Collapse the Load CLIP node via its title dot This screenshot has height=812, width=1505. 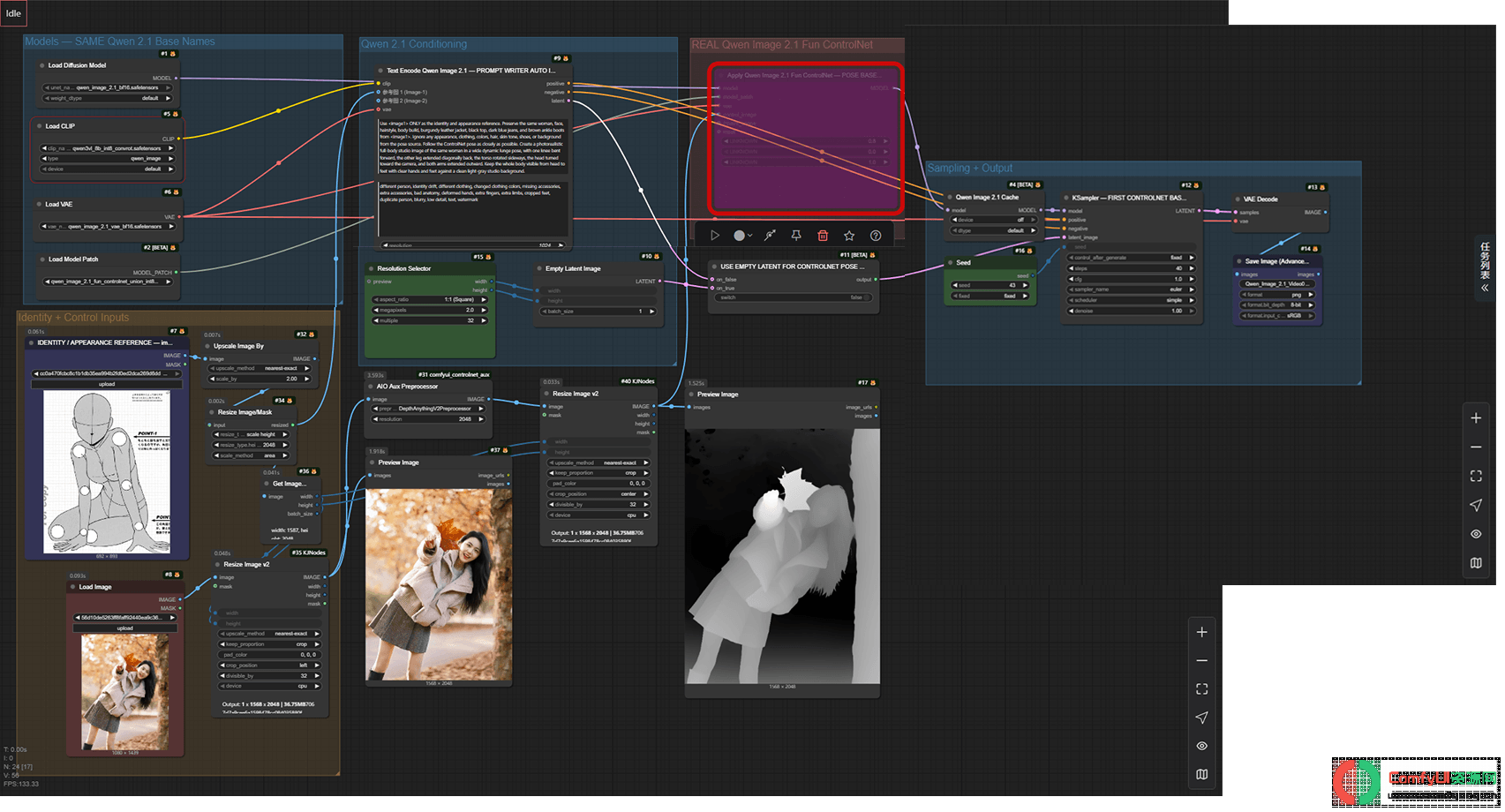(40, 126)
